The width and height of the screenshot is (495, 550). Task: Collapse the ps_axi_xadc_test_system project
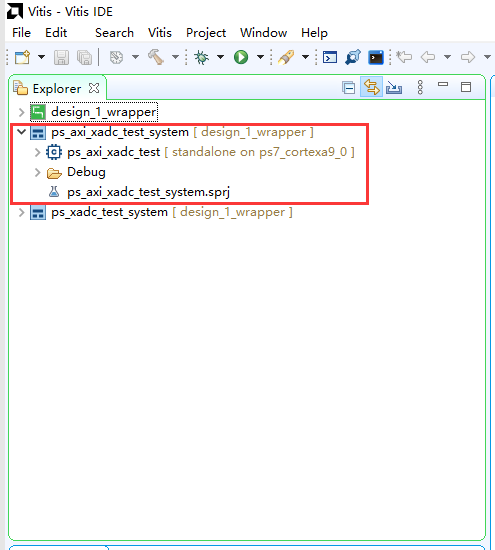click(x=22, y=132)
